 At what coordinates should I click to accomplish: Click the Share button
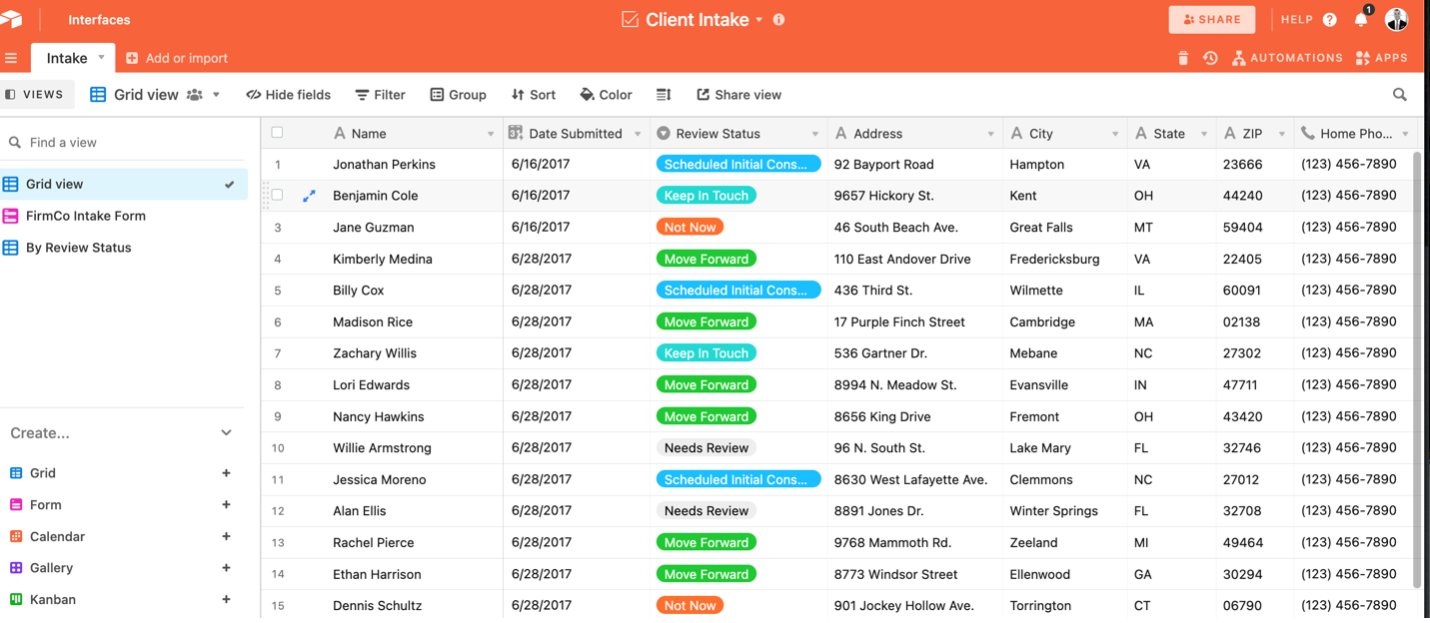1211,19
